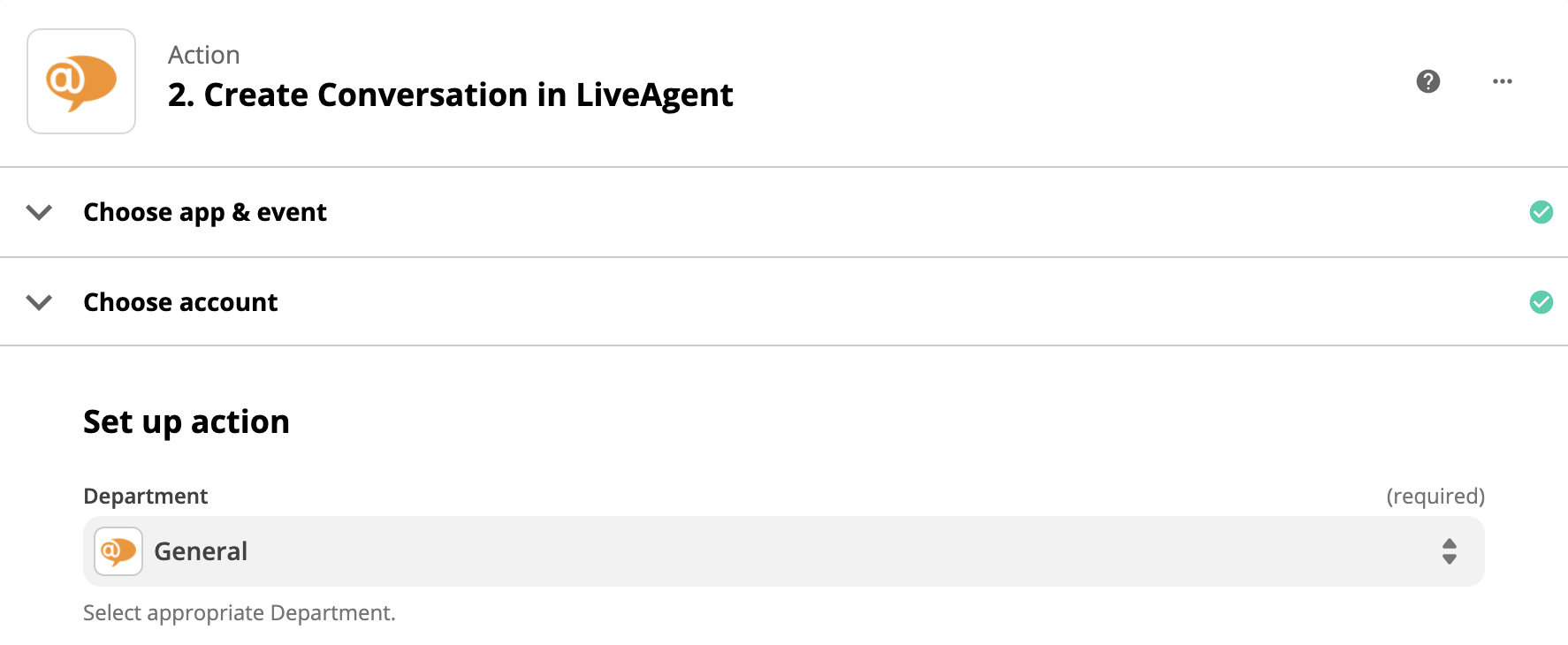
Task: Click green checkmark beside Choose app & event
Action: [x=1541, y=212]
